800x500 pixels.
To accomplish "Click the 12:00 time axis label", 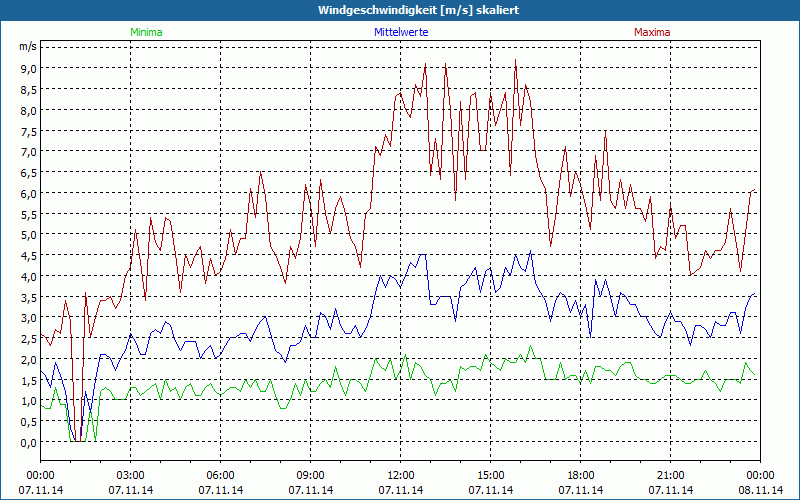I will click(x=401, y=476).
